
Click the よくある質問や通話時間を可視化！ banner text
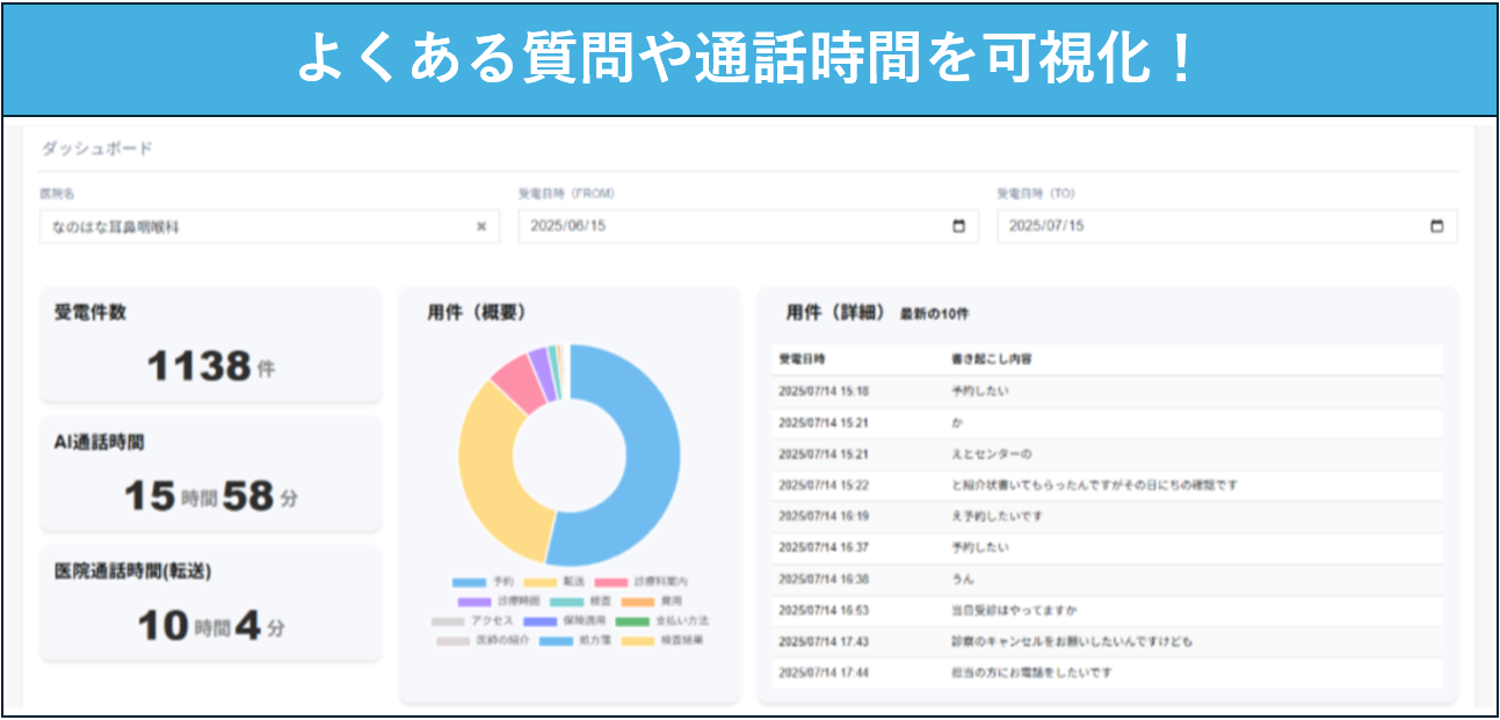coord(745,60)
